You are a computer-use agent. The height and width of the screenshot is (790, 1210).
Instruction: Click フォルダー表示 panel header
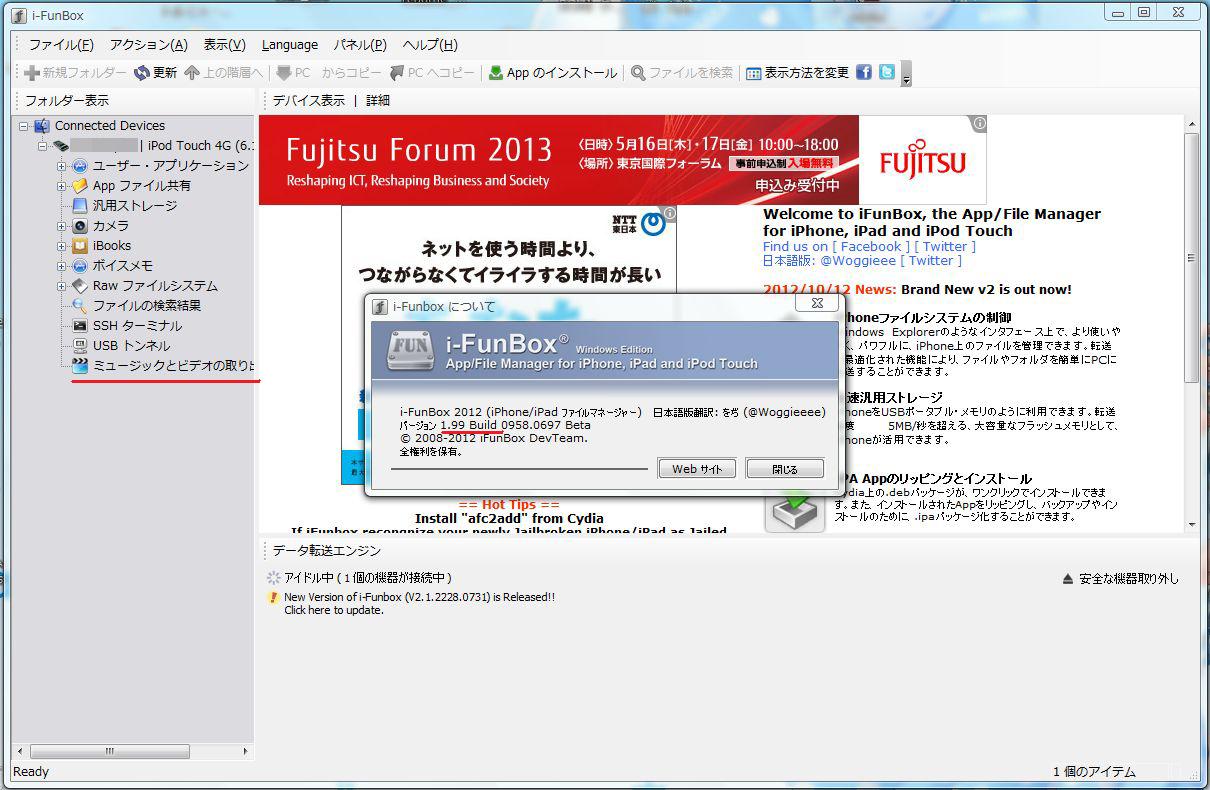[x=67, y=100]
